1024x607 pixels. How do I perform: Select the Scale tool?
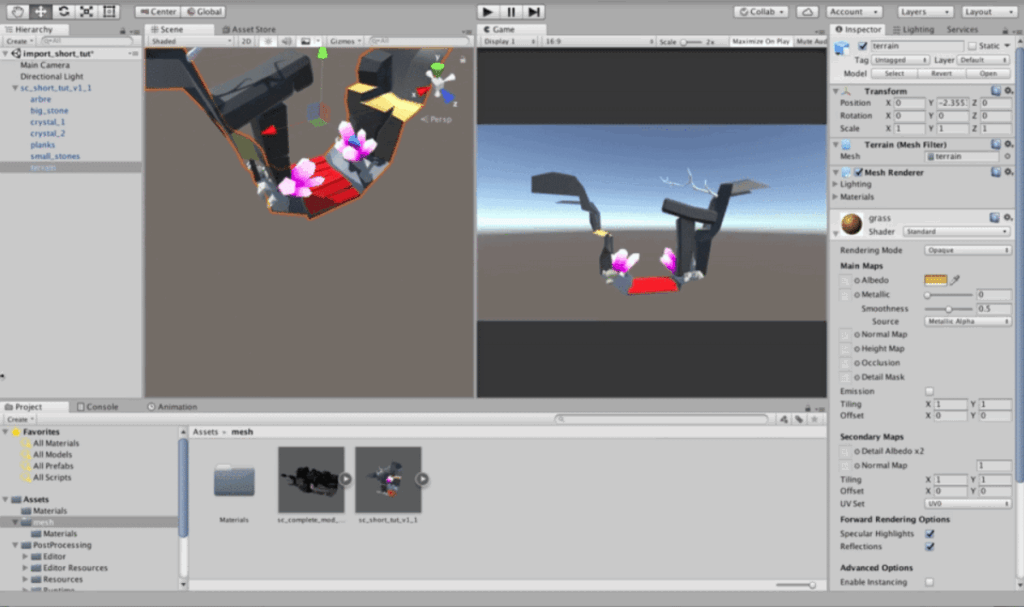click(86, 12)
